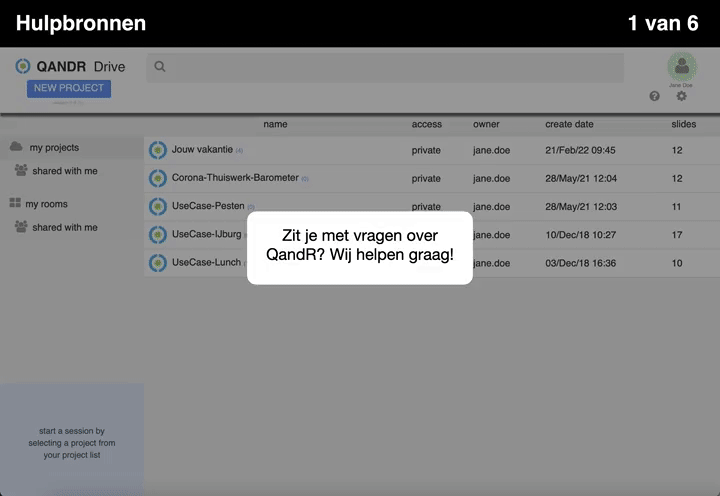Sort by the name column header
The width and height of the screenshot is (720, 496).
[x=275, y=124]
